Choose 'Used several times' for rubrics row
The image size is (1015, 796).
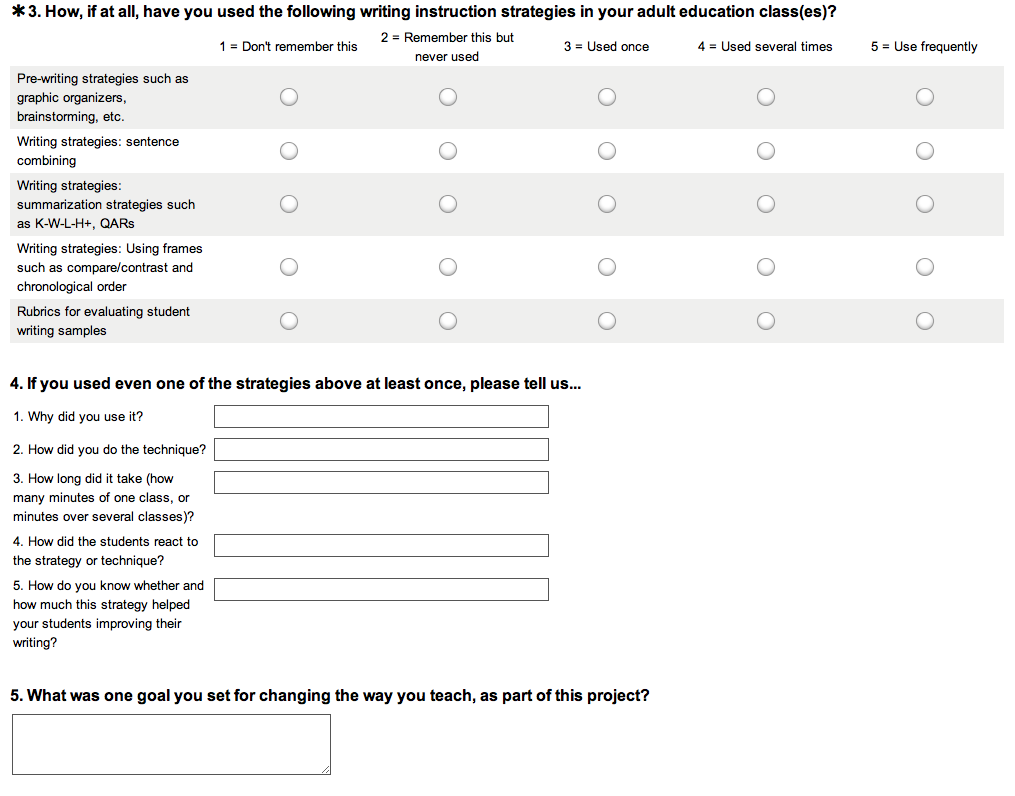[766, 321]
